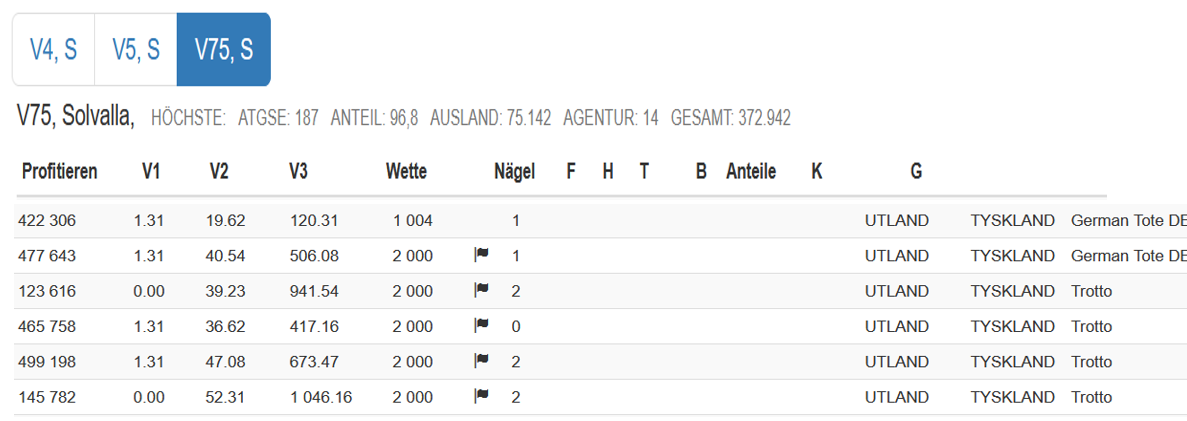Click the Wette column header

(407, 172)
